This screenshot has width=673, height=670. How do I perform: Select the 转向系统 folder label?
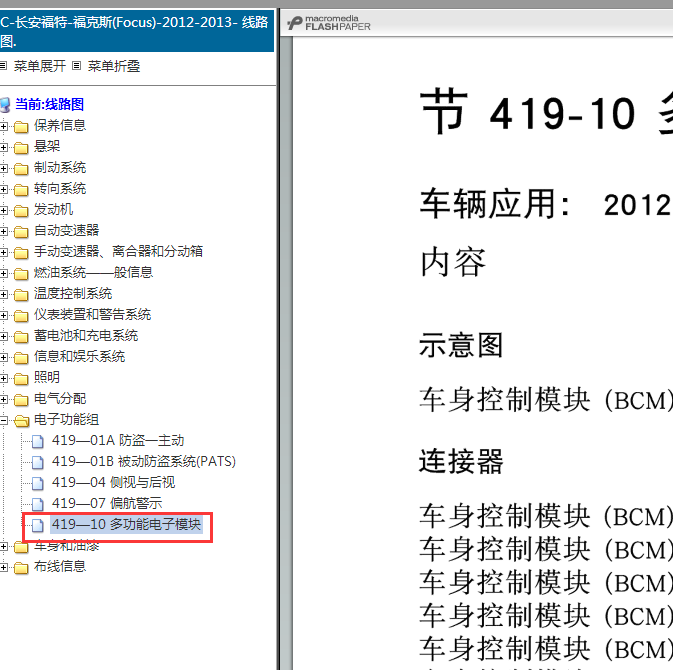point(60,188)
